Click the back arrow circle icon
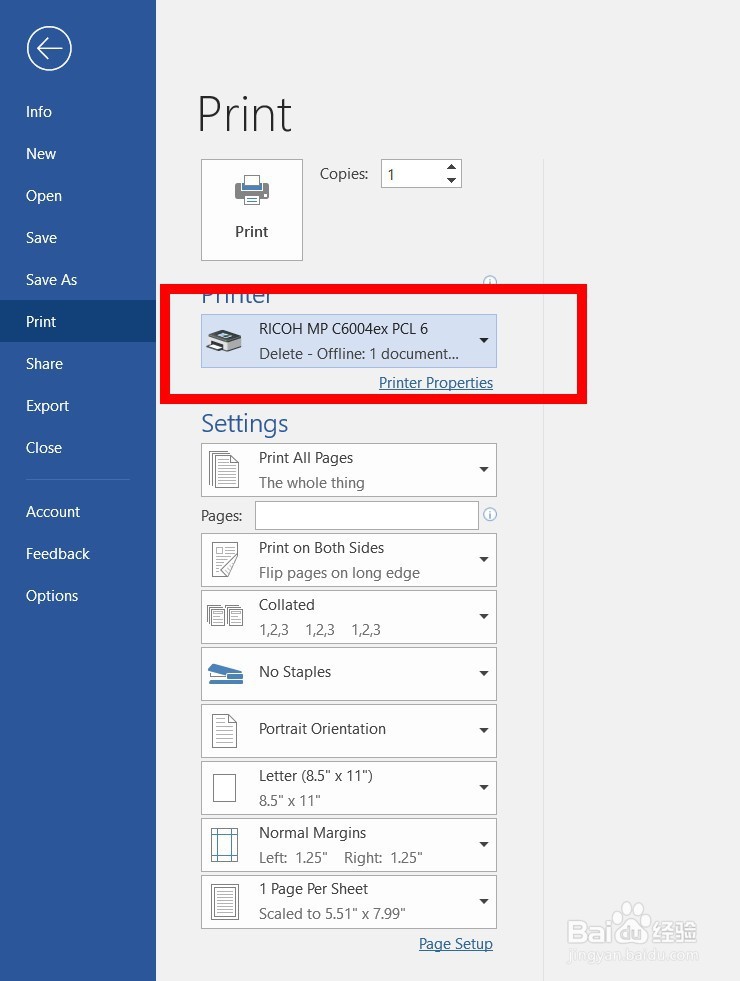 [49, 48]
